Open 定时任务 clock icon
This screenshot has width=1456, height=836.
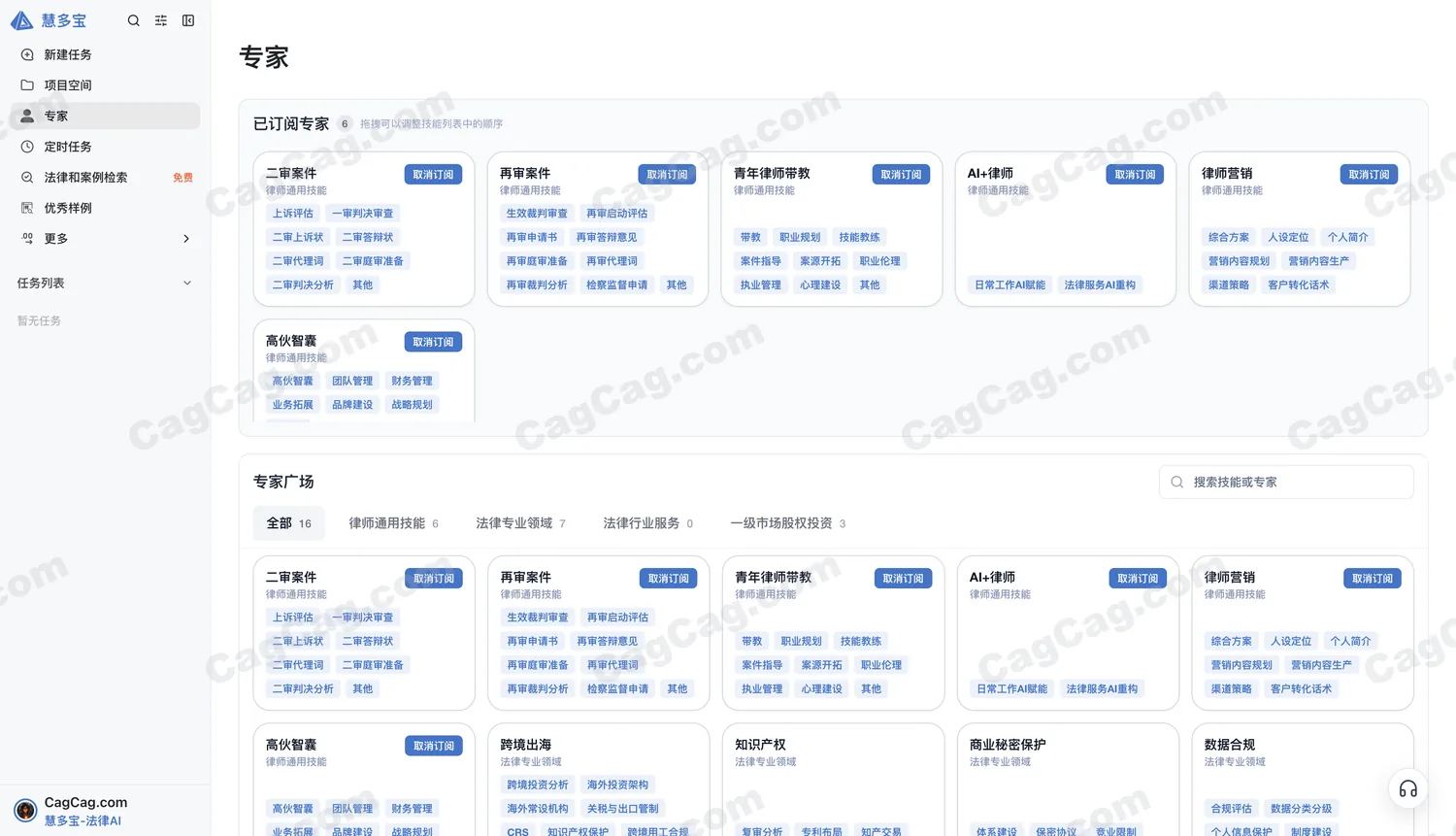[27, 147]
